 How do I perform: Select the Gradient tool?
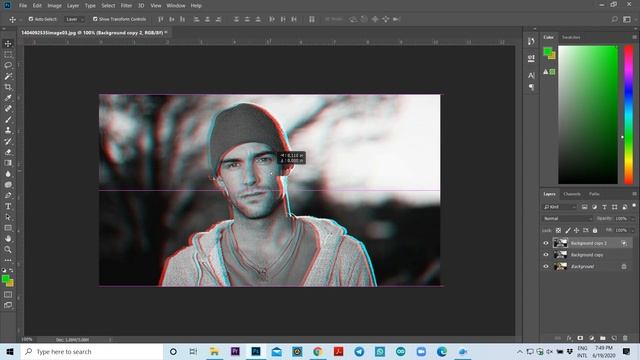coord(8,163)
